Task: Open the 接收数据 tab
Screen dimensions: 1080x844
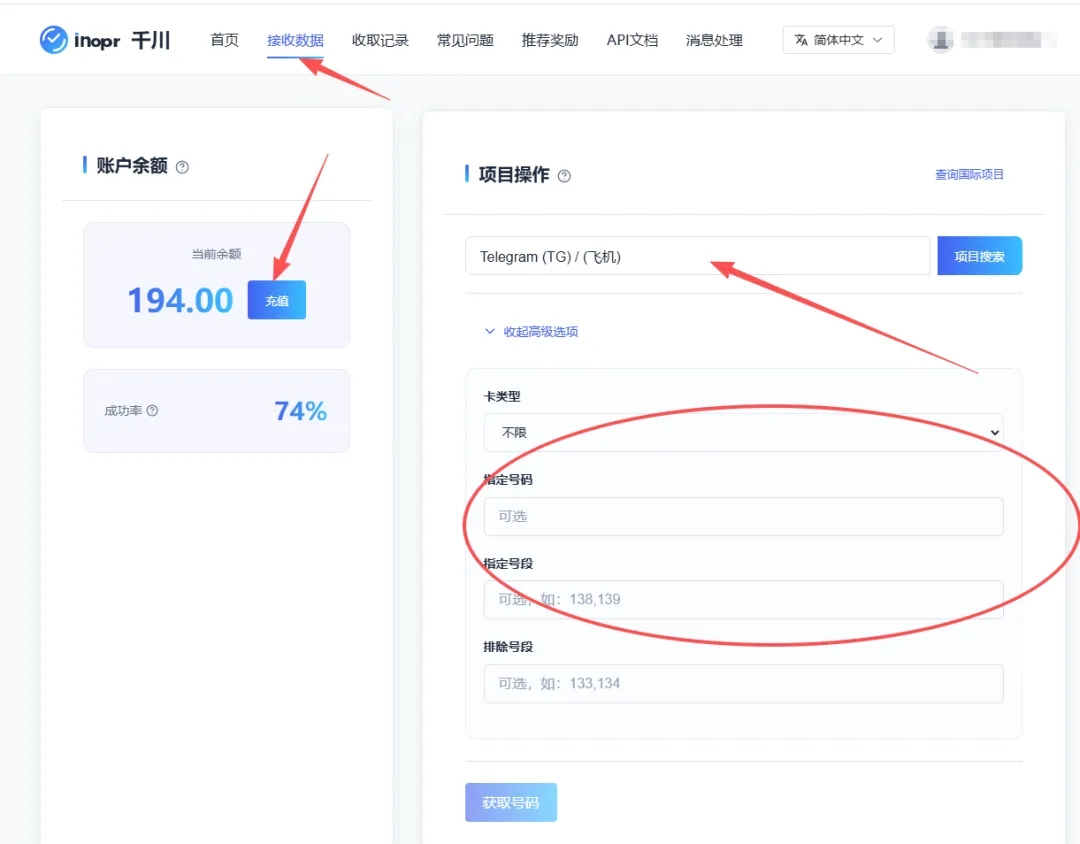Action: click(295, 40)
